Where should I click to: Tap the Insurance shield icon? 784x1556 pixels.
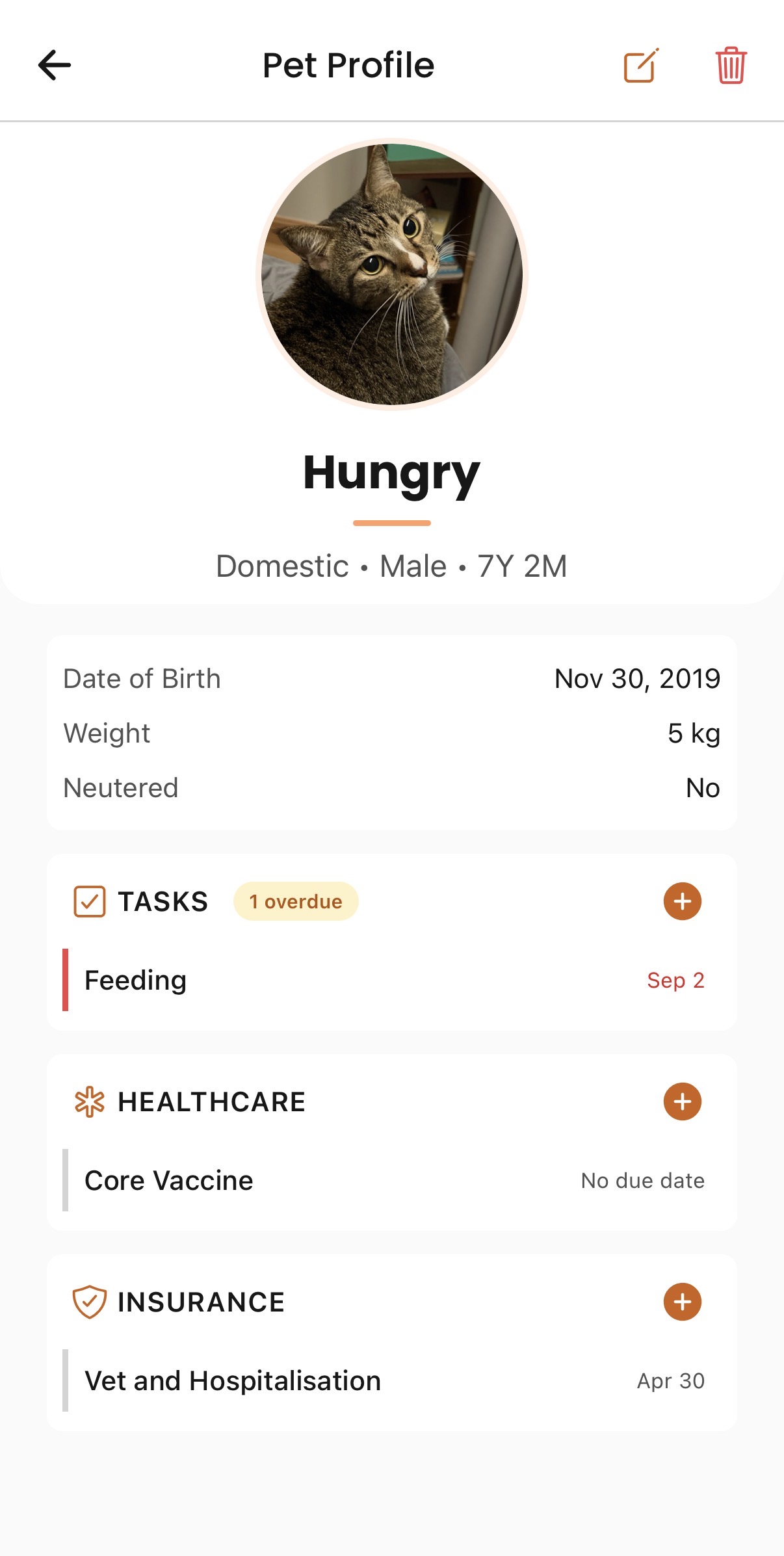[x=90, y=1302]
